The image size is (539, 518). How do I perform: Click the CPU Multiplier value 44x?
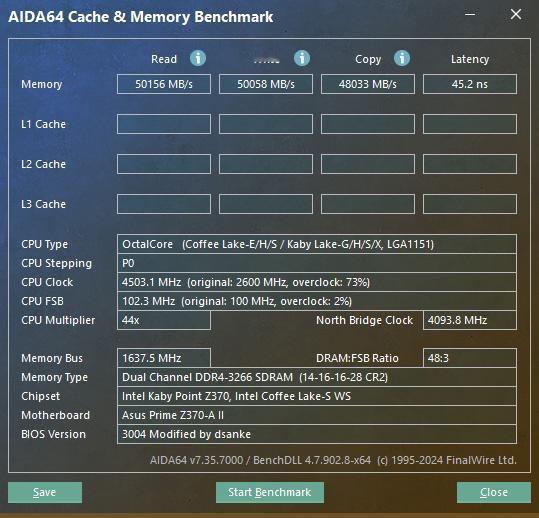point(164,320)
